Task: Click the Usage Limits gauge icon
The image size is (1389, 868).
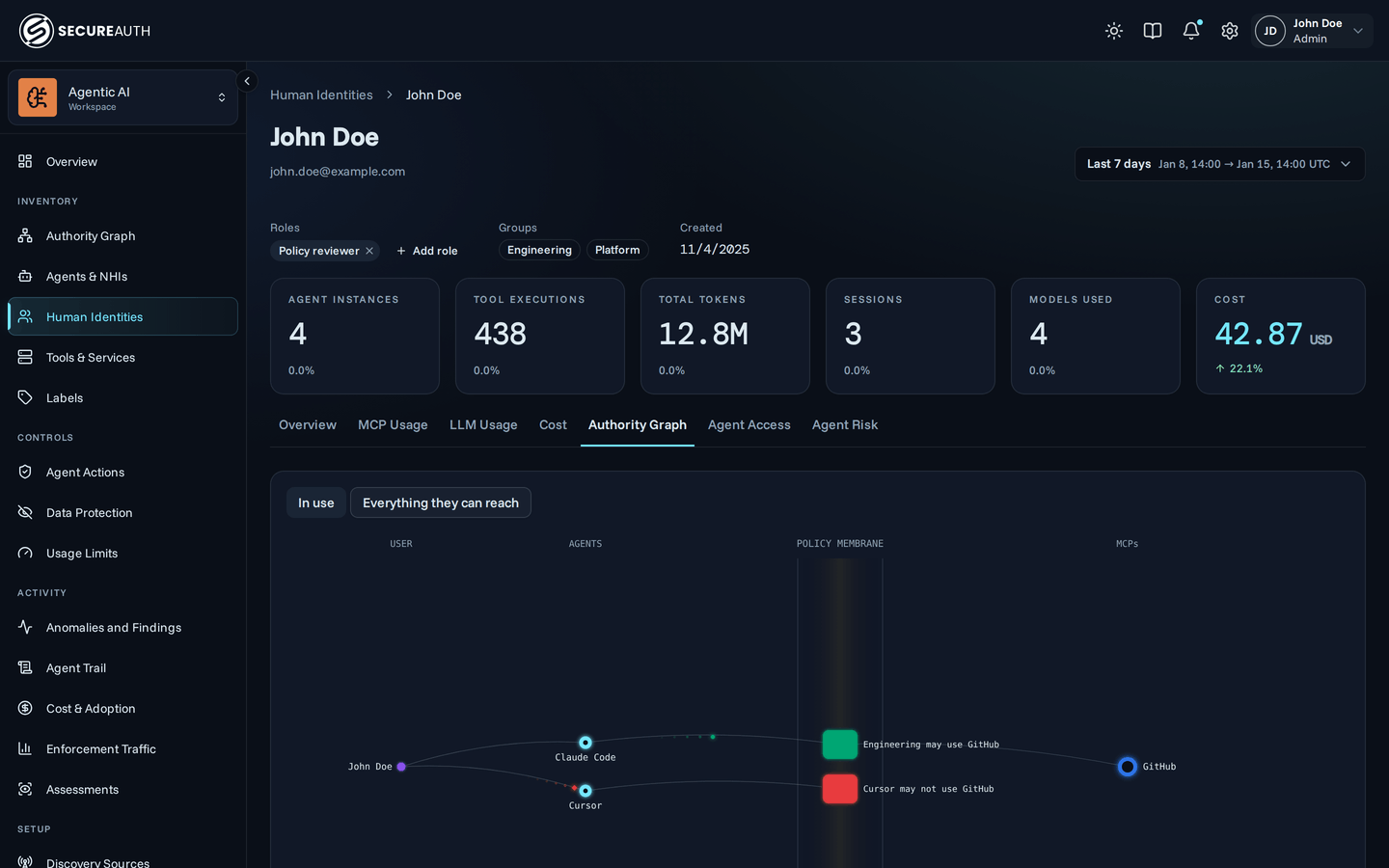Action: click(25, 553)
